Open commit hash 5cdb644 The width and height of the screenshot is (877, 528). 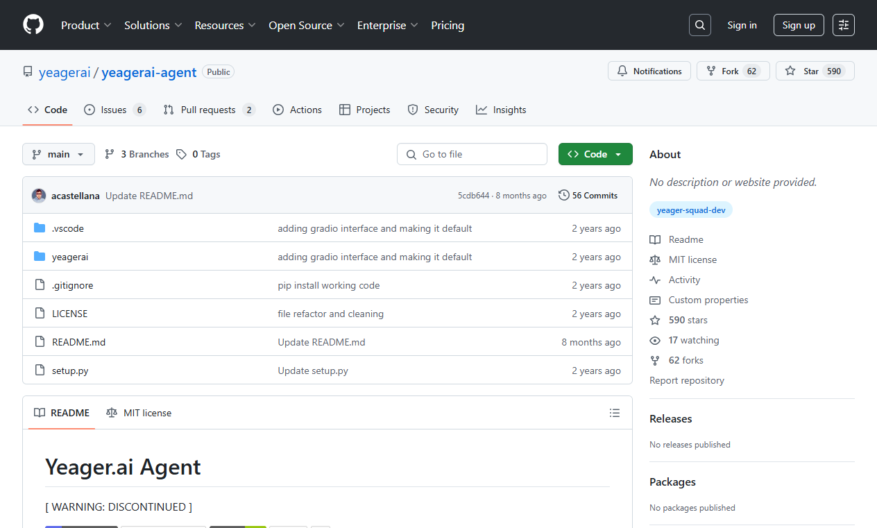pos(473,195)
